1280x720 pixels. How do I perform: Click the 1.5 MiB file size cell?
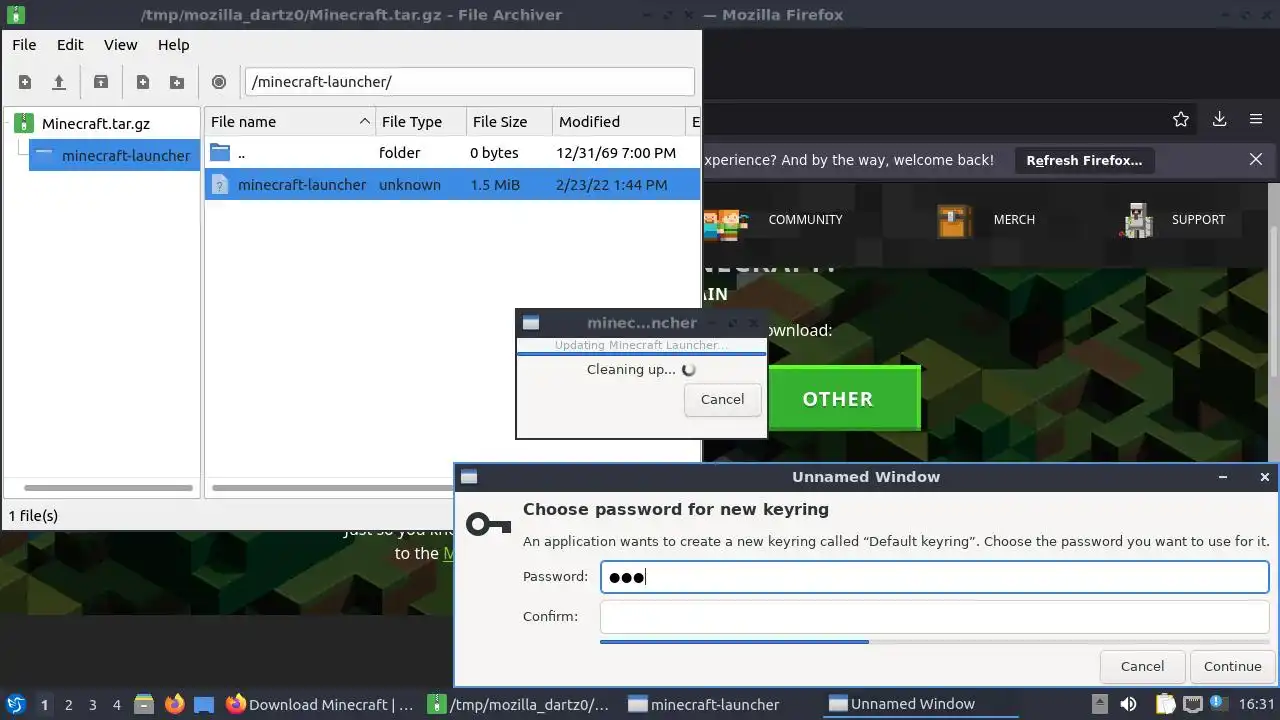point(495,185)
